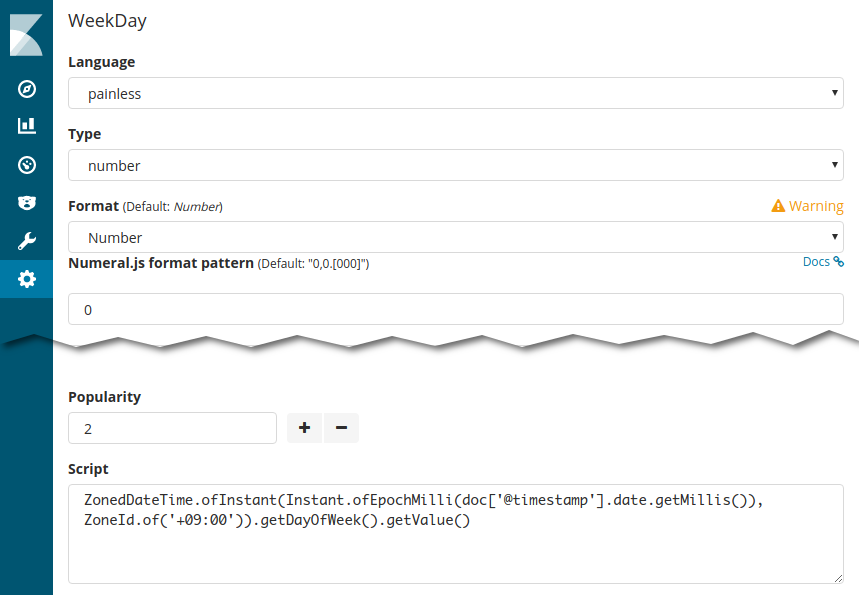The width and height of the screenshot is (859, 595).
Task: Expand the Type dropdown showing number
Action: click(455, 166)
